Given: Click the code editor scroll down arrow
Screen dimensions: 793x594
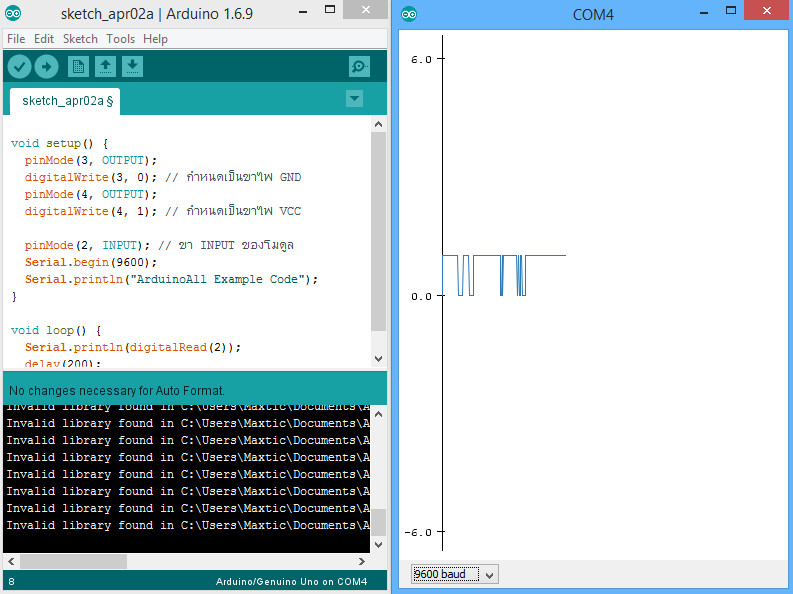Looking at the screenshot, I should click(378, 358).
